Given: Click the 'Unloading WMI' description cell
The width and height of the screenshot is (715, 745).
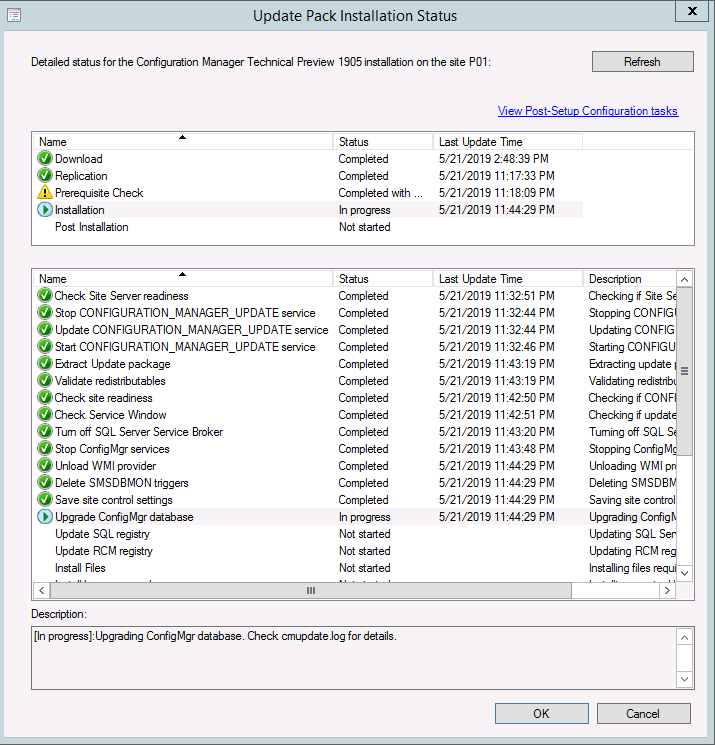Looking at the screenshot, I should (x=632, y=466).
